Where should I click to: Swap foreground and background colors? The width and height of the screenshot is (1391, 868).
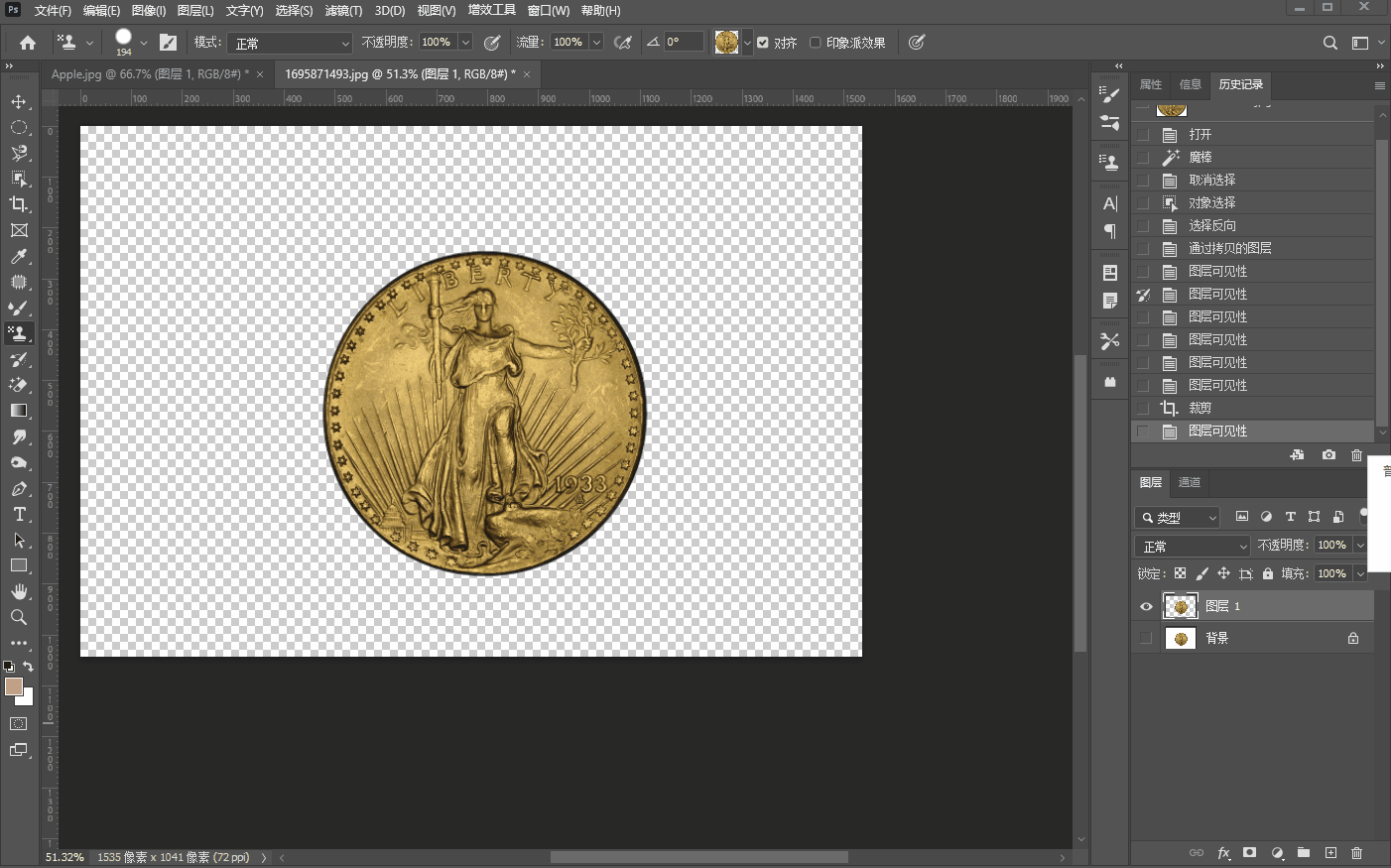[x=28, y=667]
